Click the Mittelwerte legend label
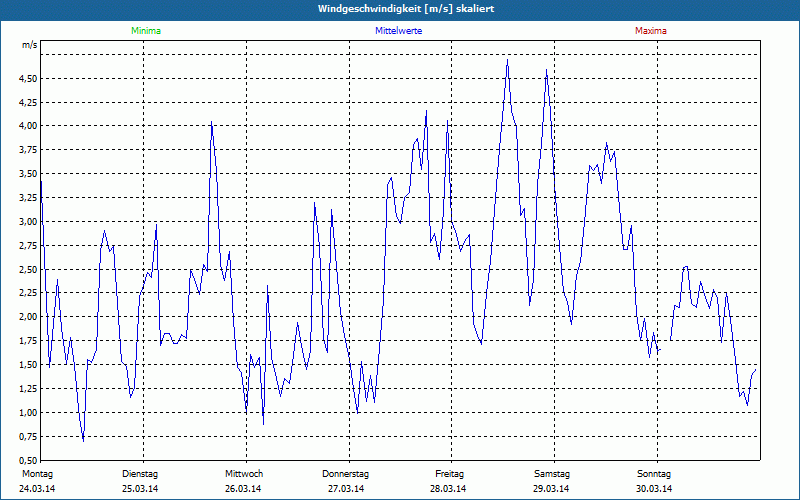800x500 pixels. (x=398, y=31)
